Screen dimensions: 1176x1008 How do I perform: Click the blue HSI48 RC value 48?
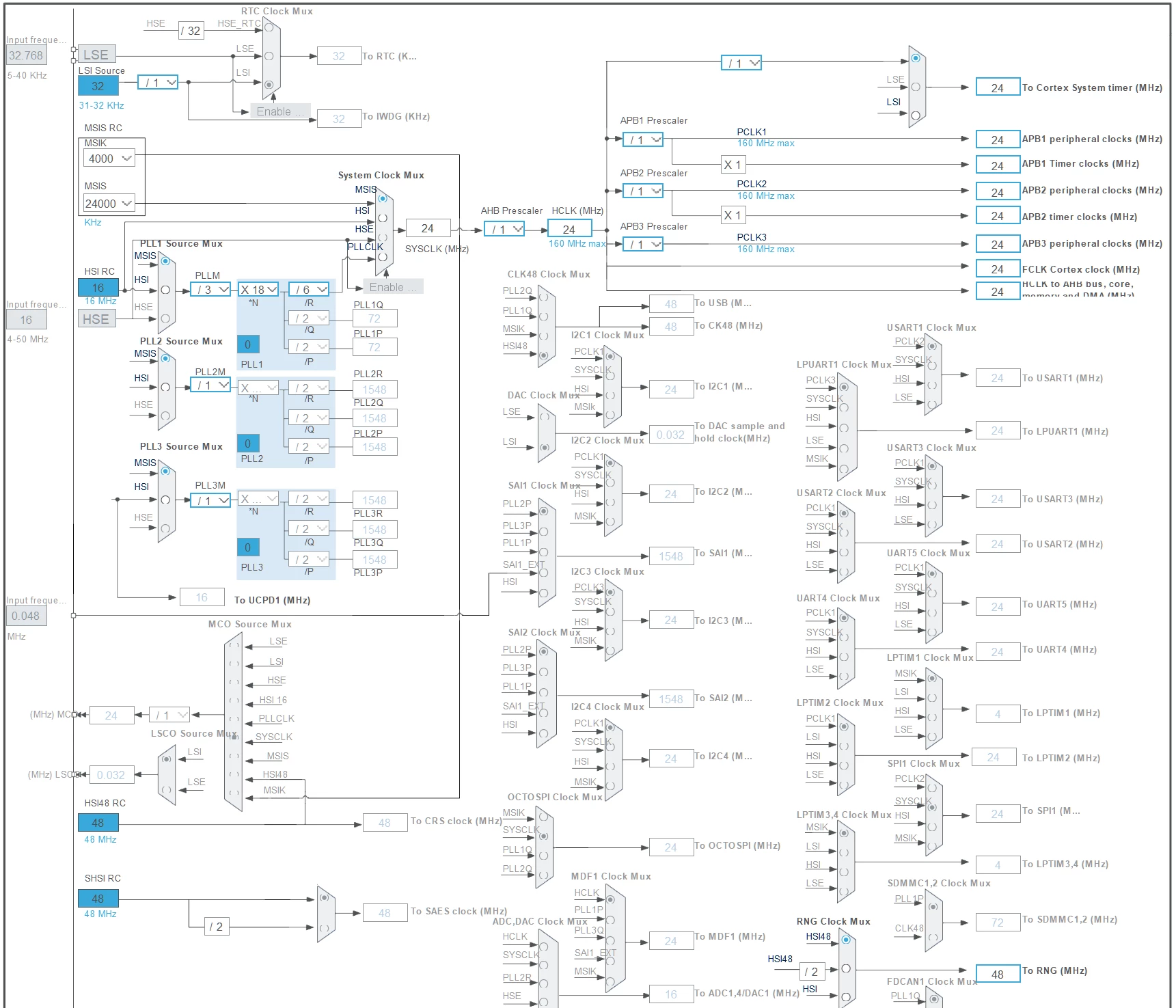[x=98, y=823]
